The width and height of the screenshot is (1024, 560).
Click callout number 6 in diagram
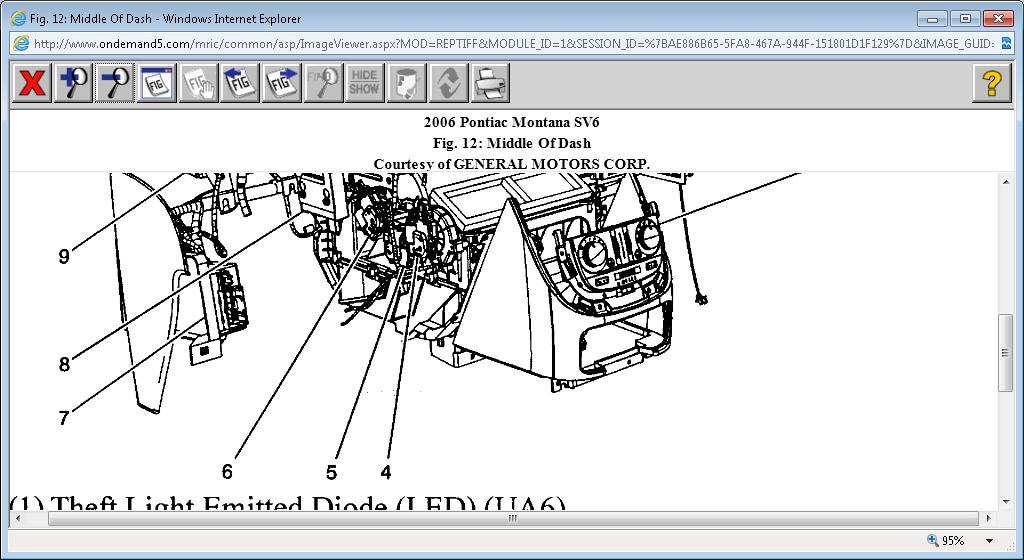pyautogui.click(x=227, y=471)
